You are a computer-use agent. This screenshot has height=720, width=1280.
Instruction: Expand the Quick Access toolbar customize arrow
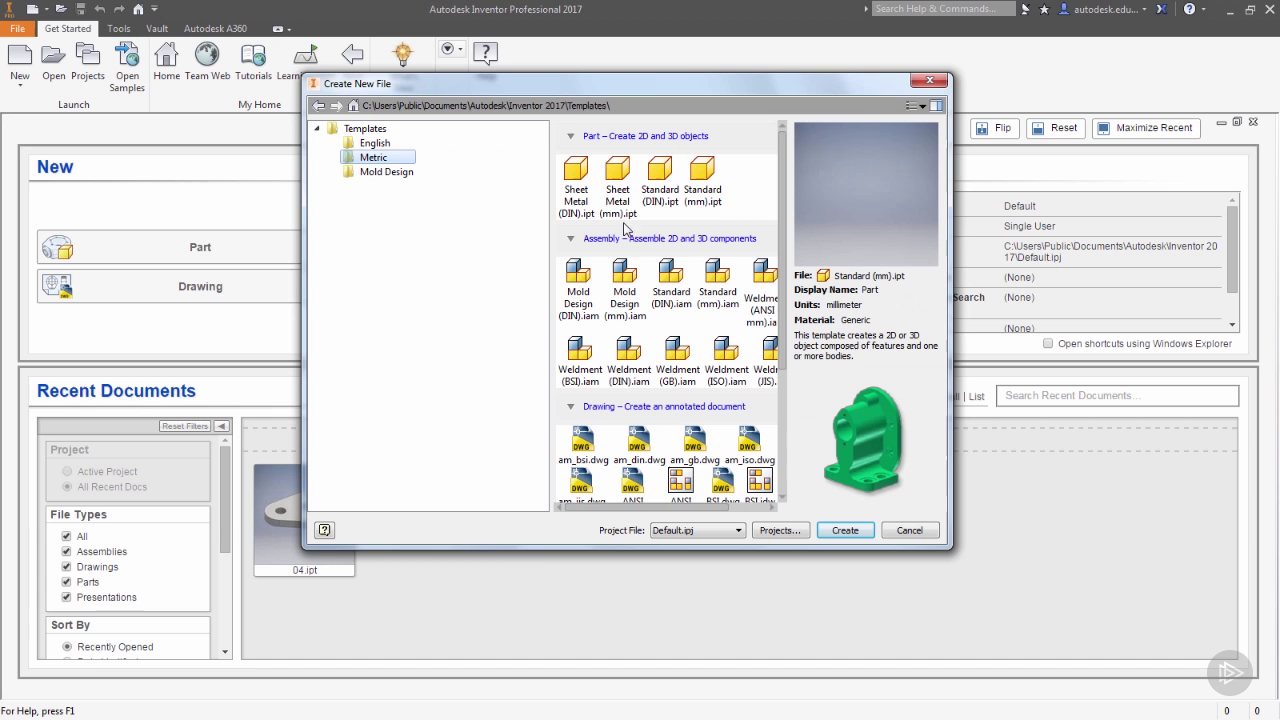tap(154, 9)
